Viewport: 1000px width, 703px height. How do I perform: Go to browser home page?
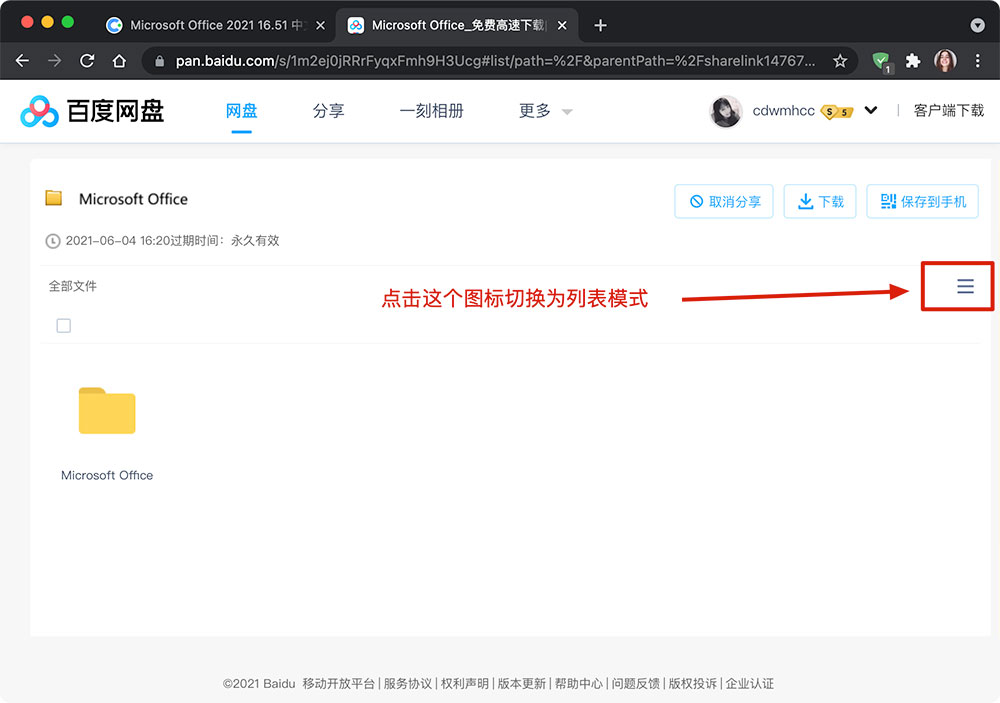119,61
